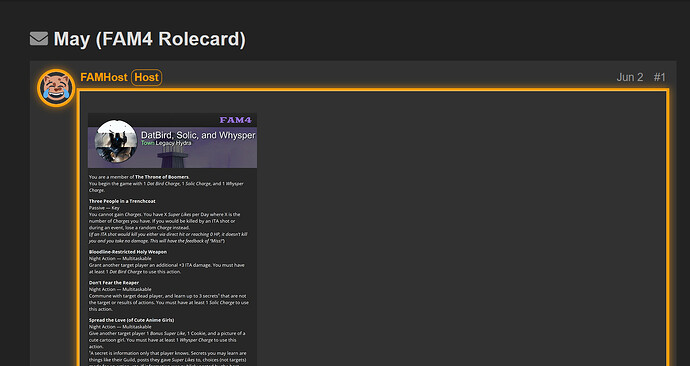This screenshot has height=366, width=690.
Task: Click the Legacy Hydra role label
Action: (x=173, y=143)
